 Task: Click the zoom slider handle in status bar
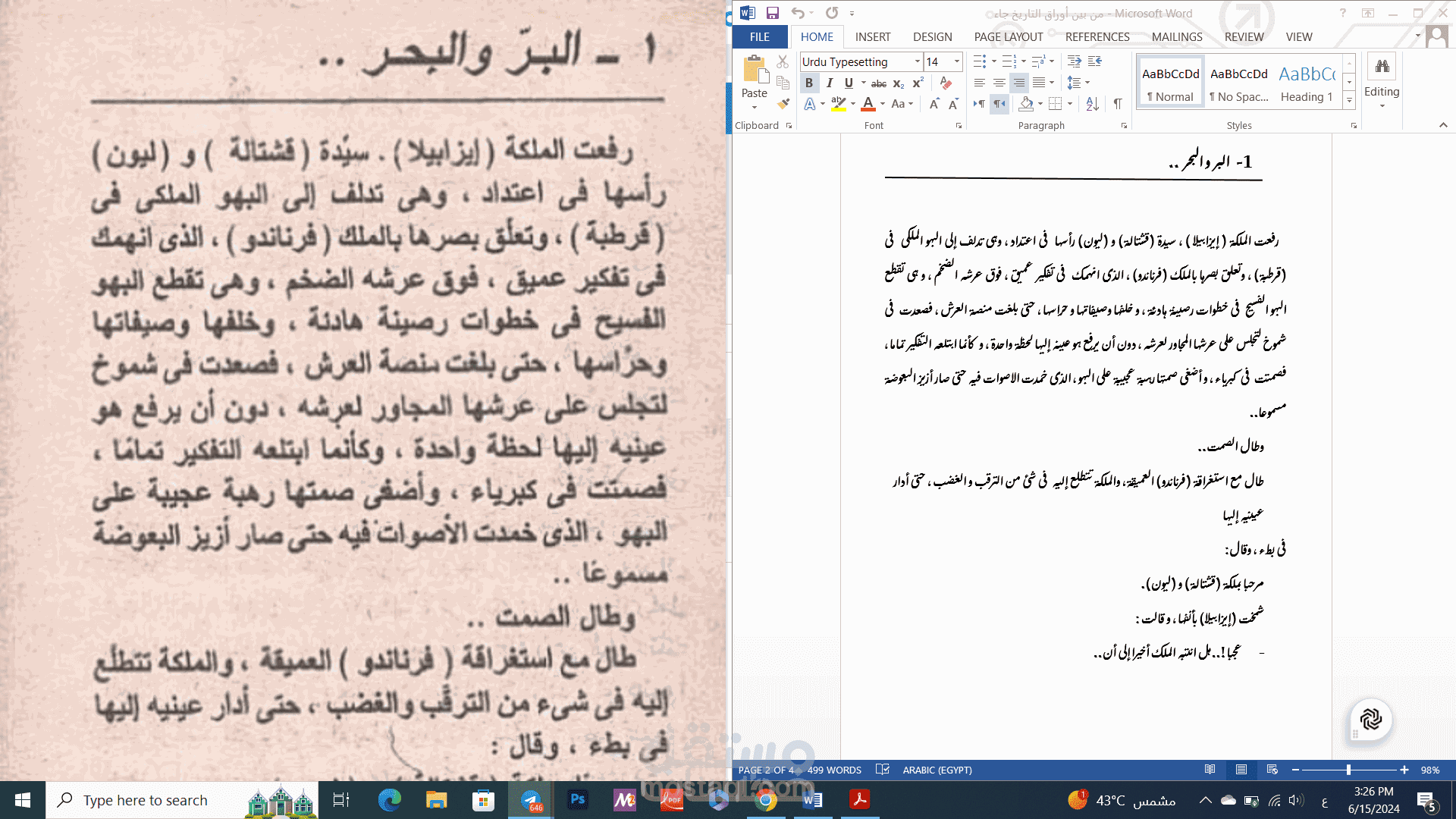coord(1348,770)
